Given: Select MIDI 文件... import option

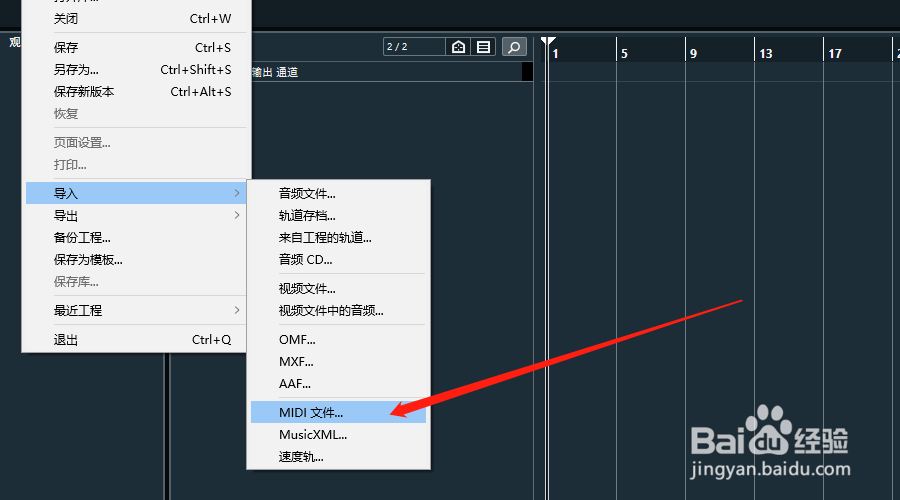Looking at the screenshot, I should 338,413.
